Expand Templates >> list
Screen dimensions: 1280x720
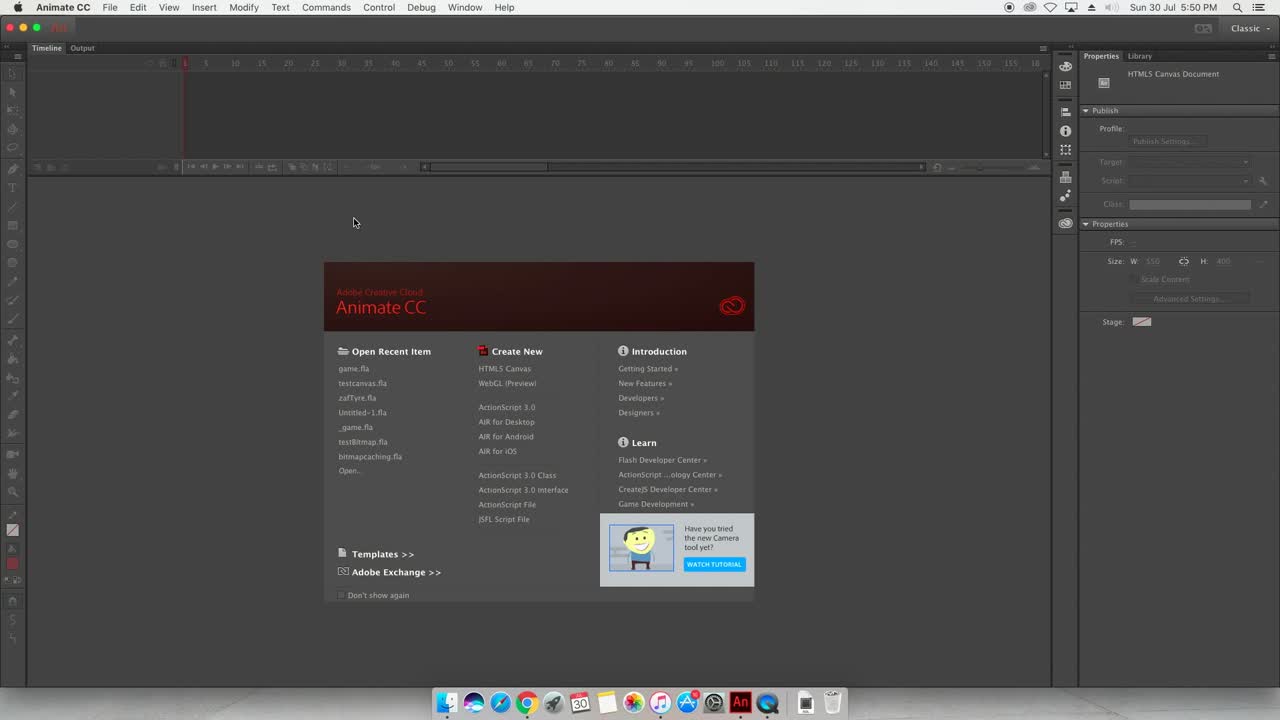[383, 554]
